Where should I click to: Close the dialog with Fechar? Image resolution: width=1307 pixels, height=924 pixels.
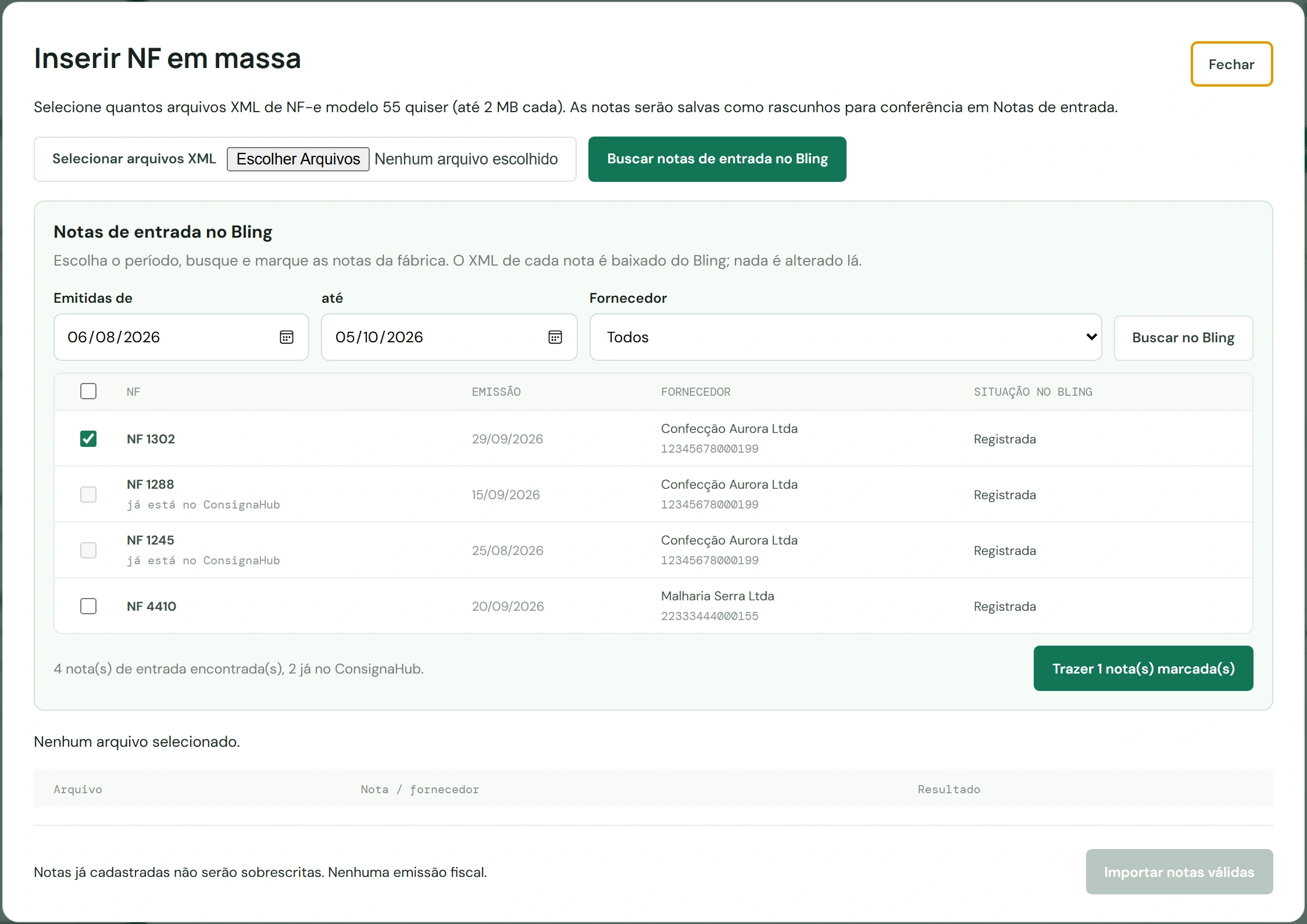(1231, 64)
